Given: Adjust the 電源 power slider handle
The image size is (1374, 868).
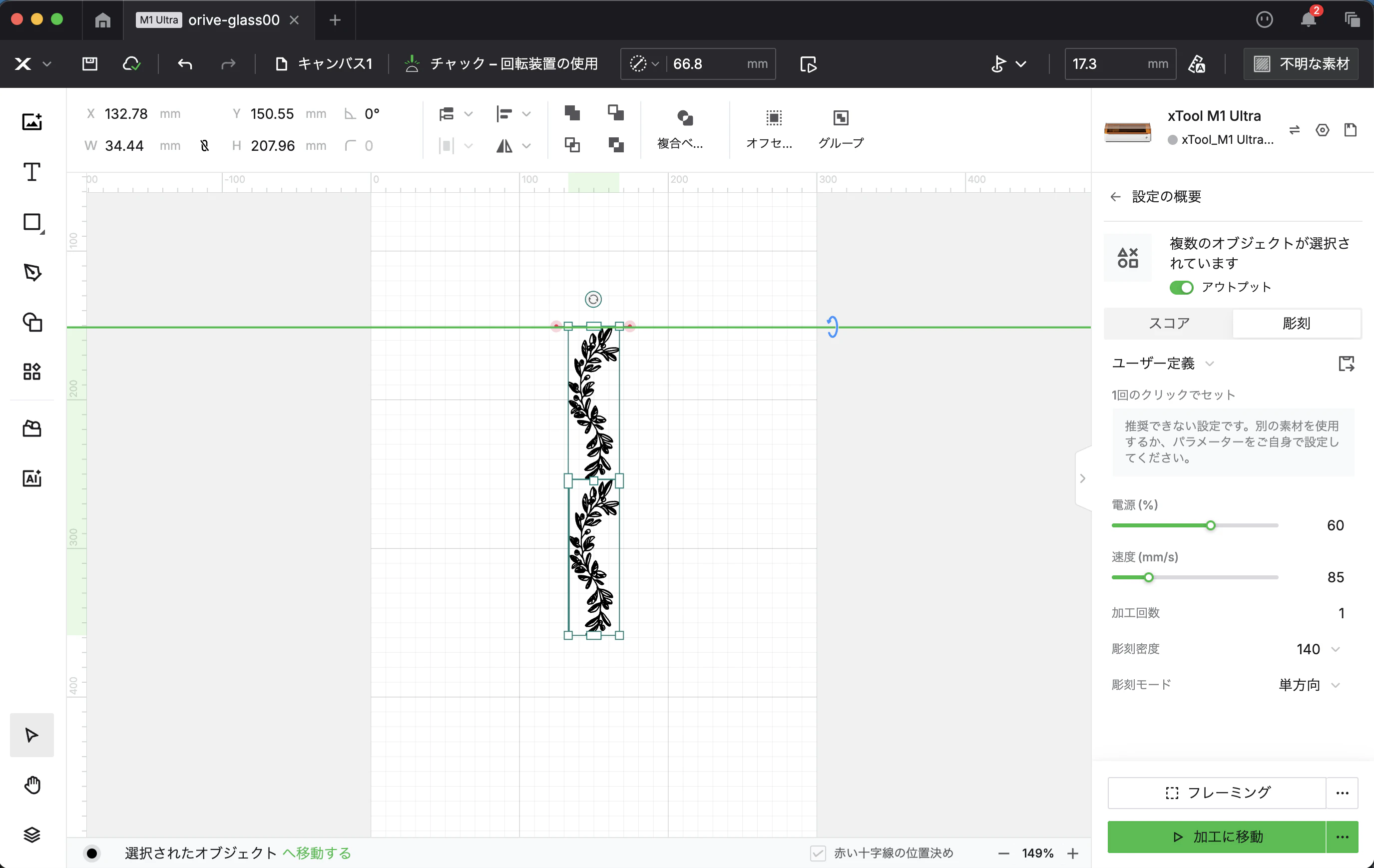Looking at the screenshot, I should point(1210,525).
